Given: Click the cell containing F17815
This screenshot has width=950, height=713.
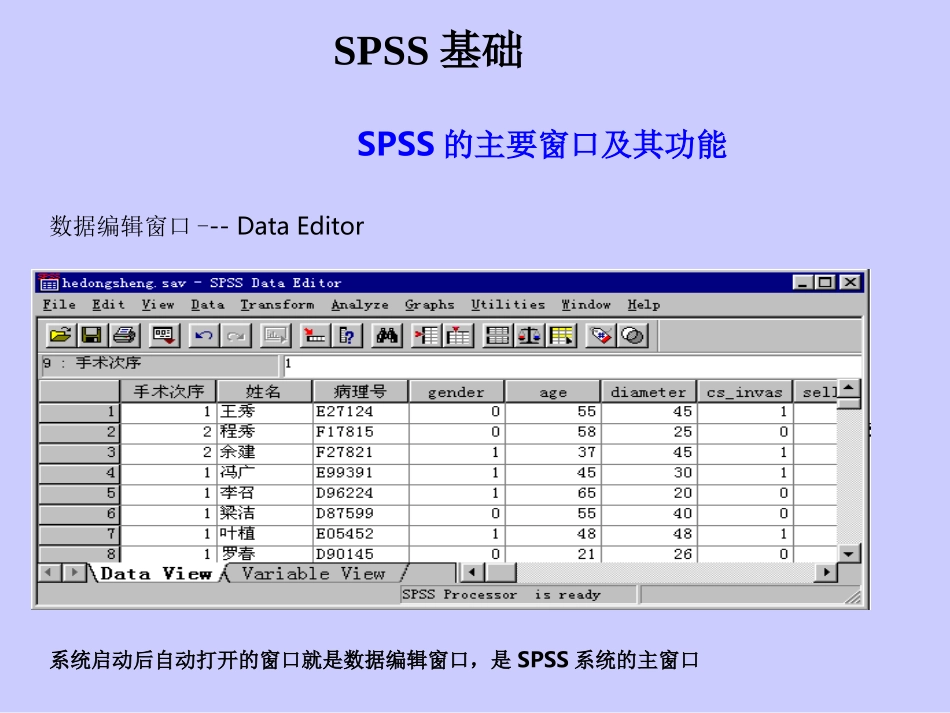Looking at the screenshot, I should pyautogui.click(x=360, y=432).
